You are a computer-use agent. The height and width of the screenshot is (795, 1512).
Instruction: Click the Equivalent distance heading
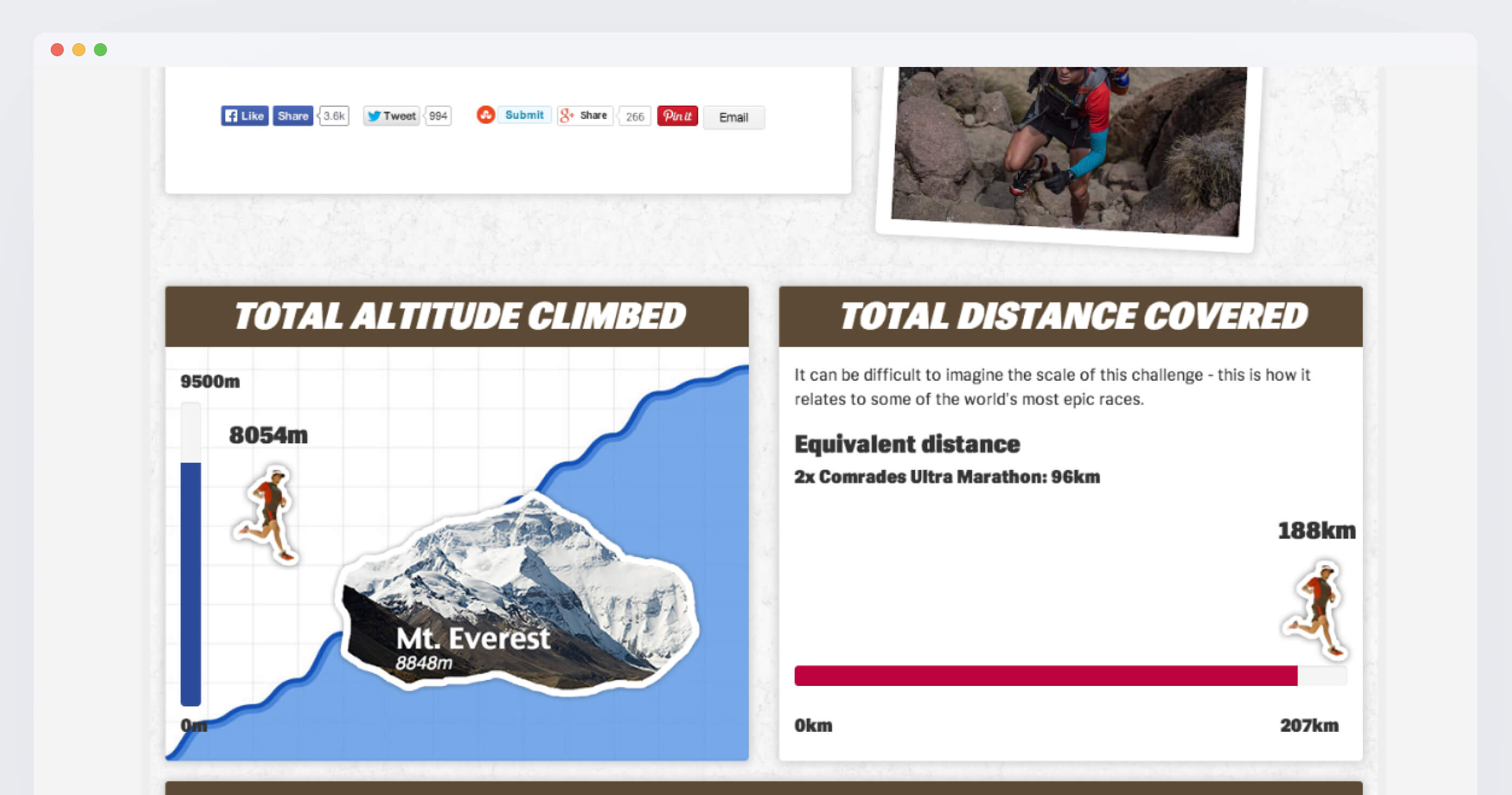click(907, 444)
